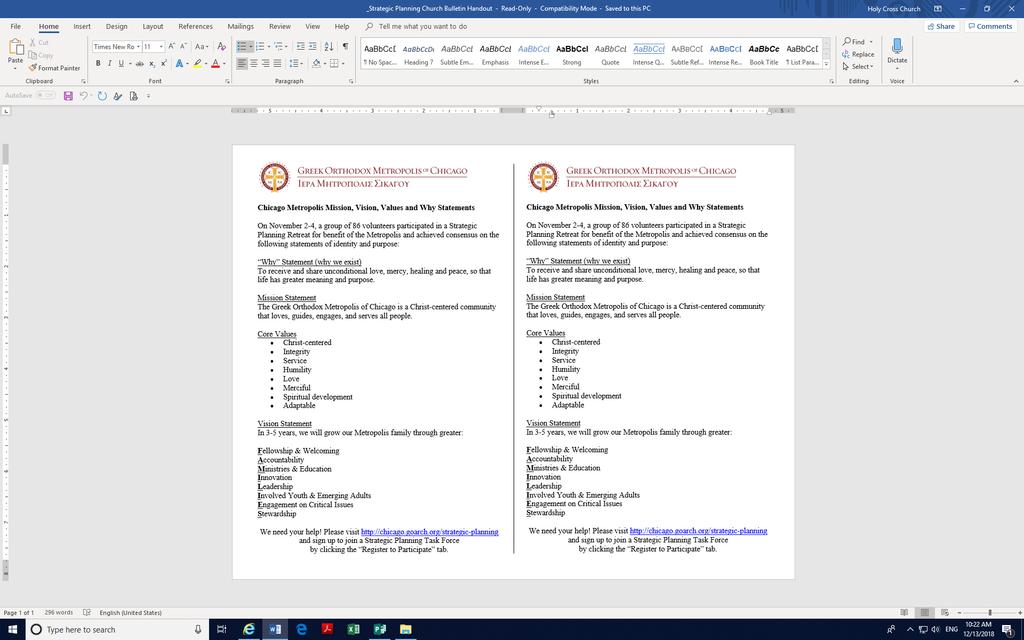Apply the highlight color marker

click(197, 63)
